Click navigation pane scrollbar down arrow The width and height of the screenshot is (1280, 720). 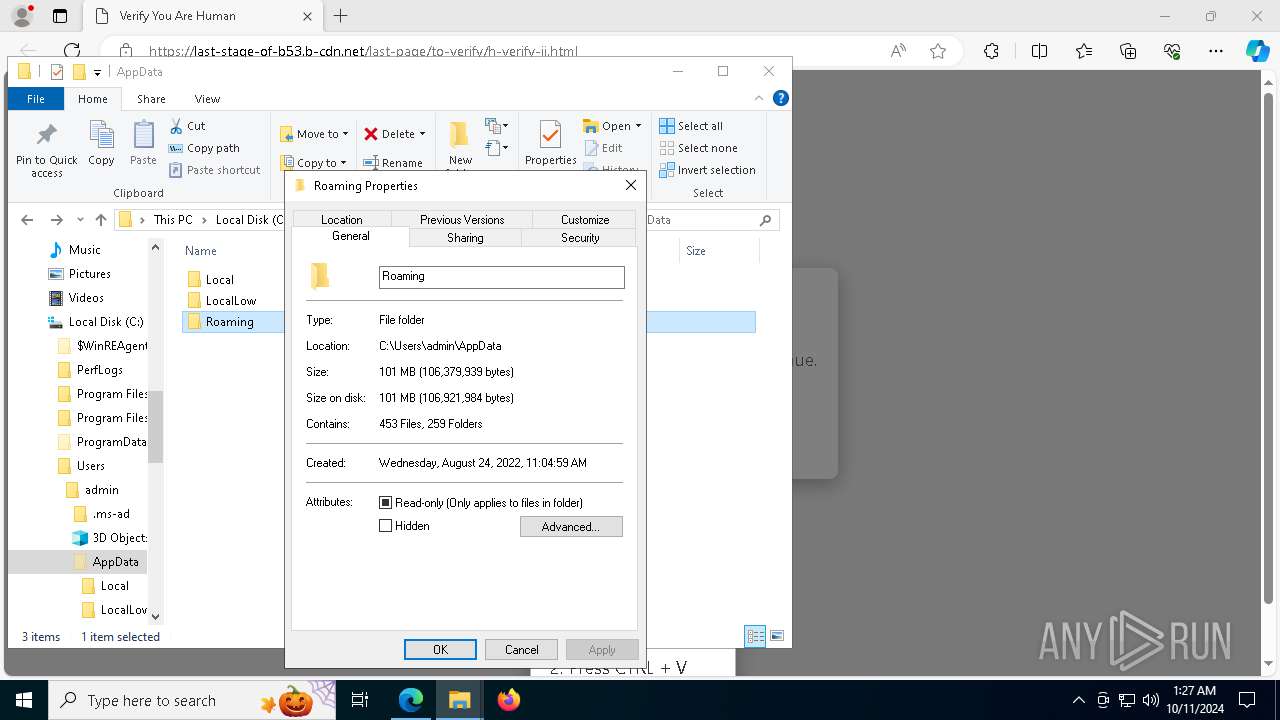pos(155,617)
